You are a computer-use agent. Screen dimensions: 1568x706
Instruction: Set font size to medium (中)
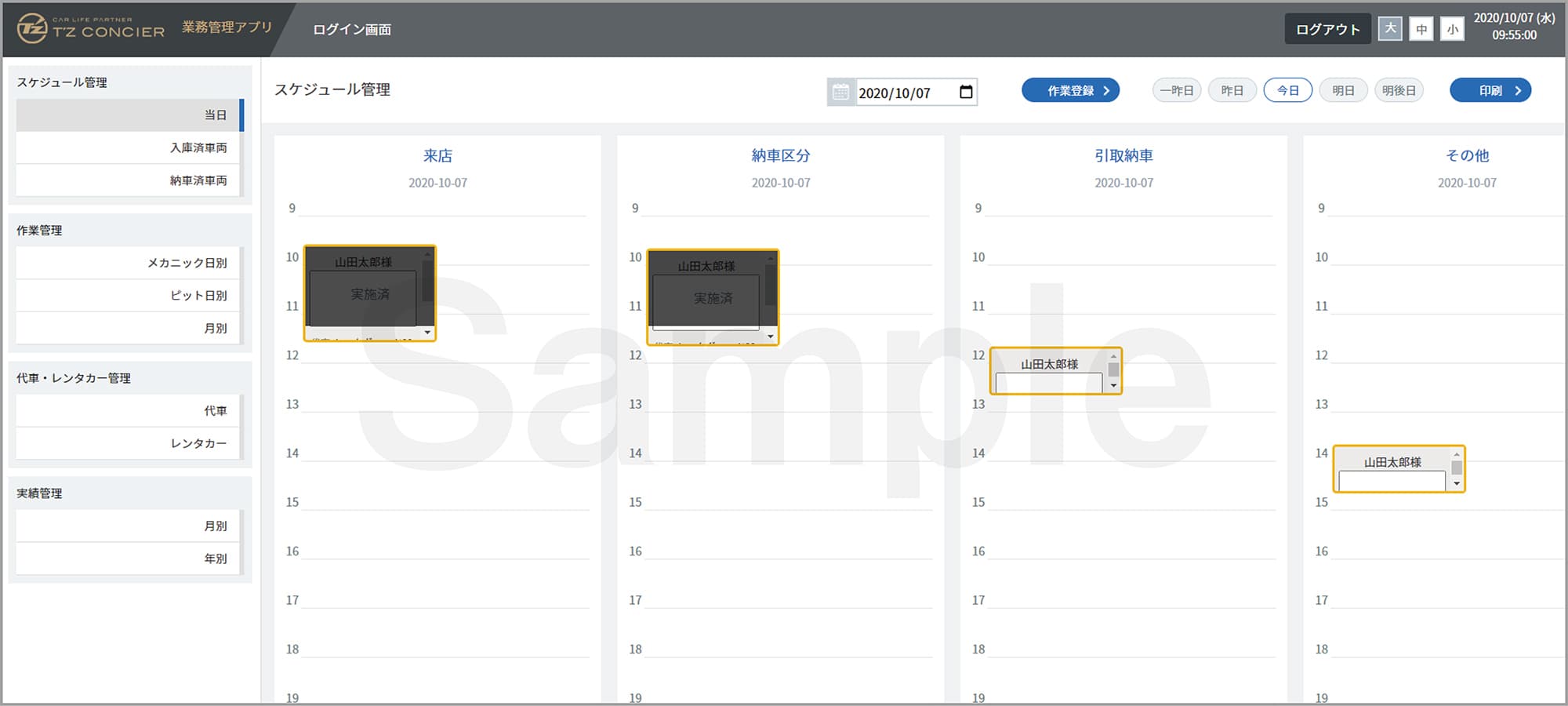pyautogui.click(x=1421, y=30)
